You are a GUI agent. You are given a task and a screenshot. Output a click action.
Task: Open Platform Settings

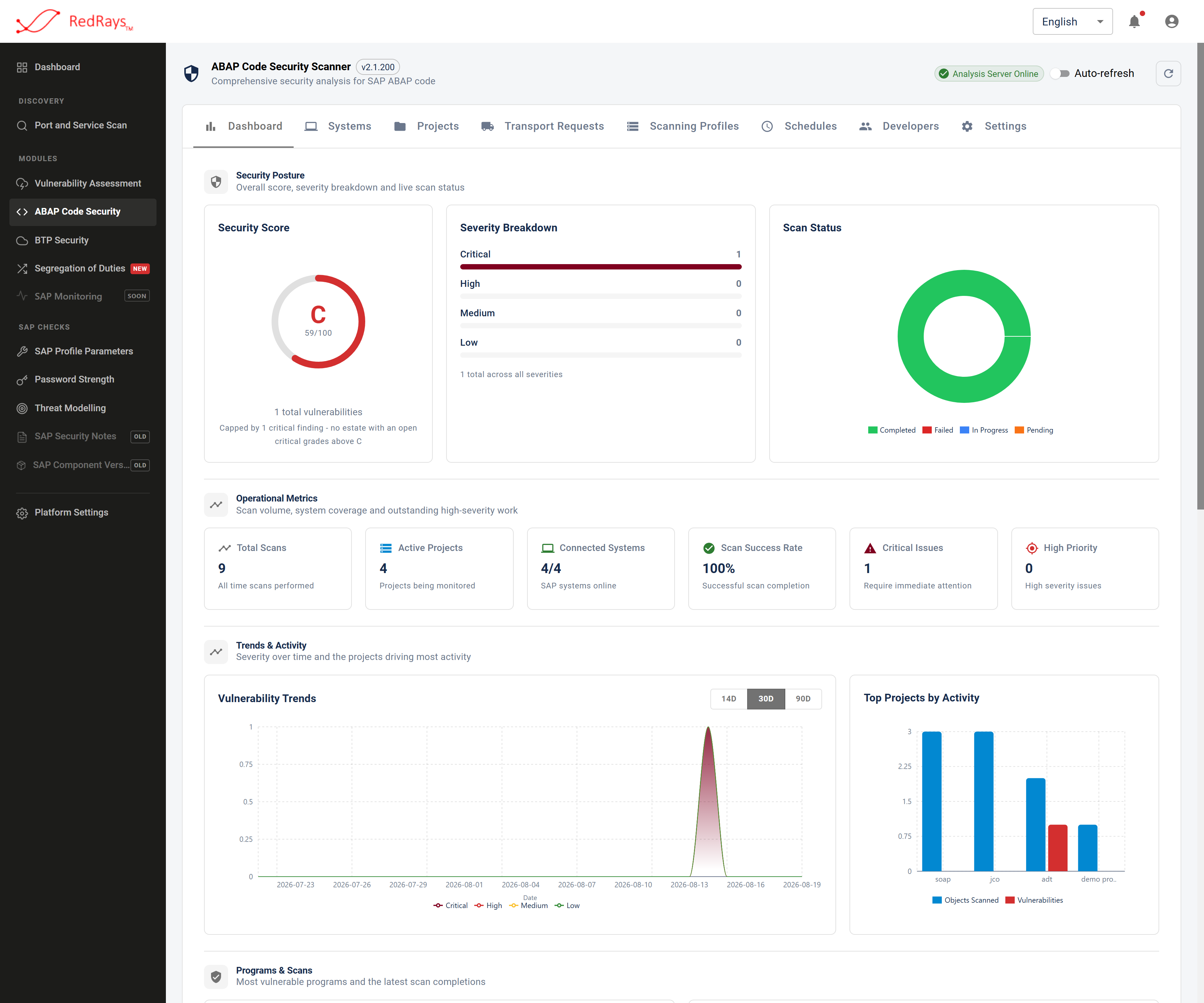tap(83, 513)
